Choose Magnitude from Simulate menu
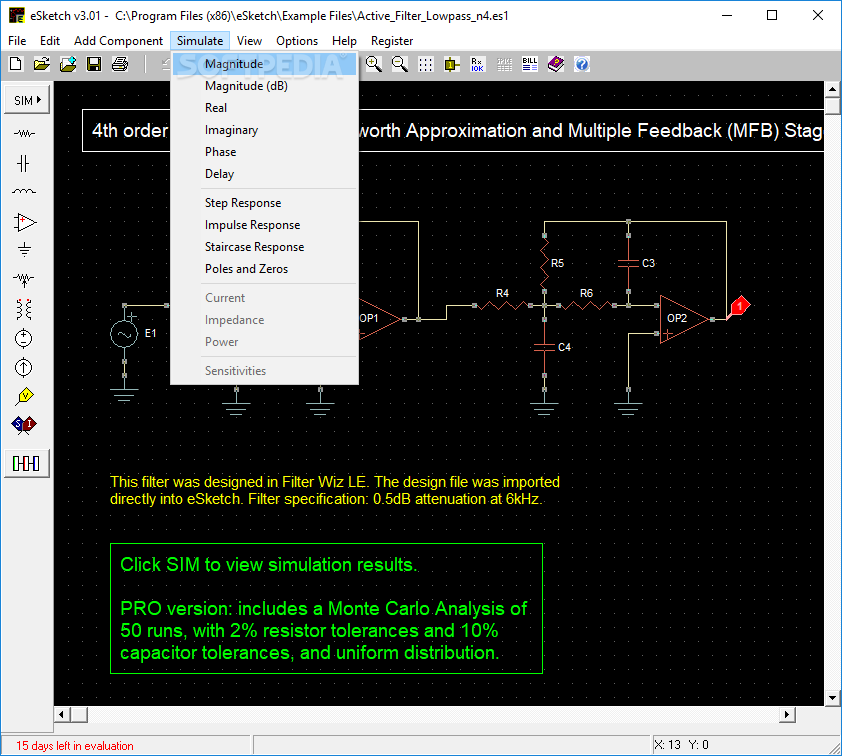Screen dimensions: 842x756 (x=264, y=64)
